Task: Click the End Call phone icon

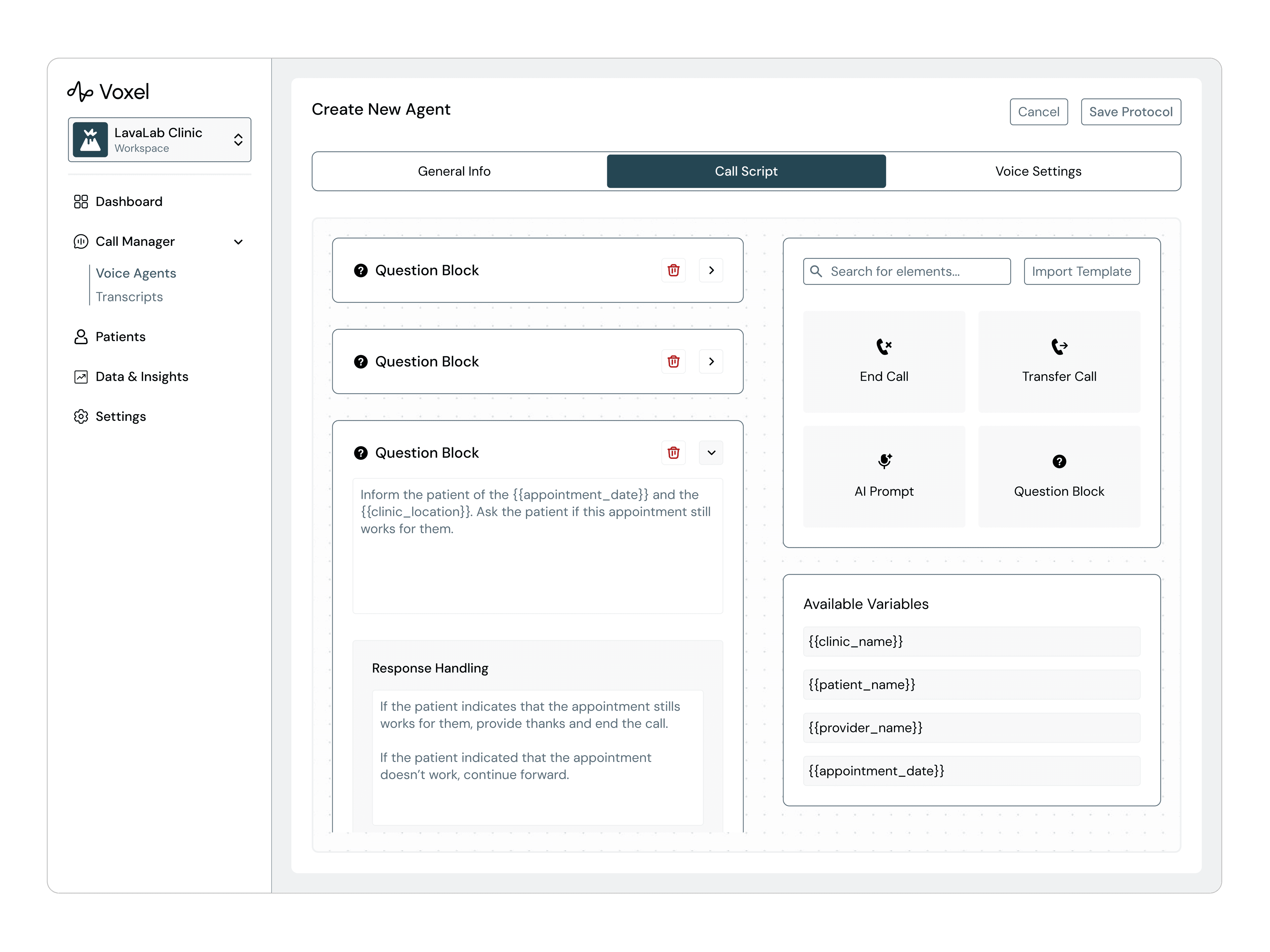Action: click(x=884, y=347)
